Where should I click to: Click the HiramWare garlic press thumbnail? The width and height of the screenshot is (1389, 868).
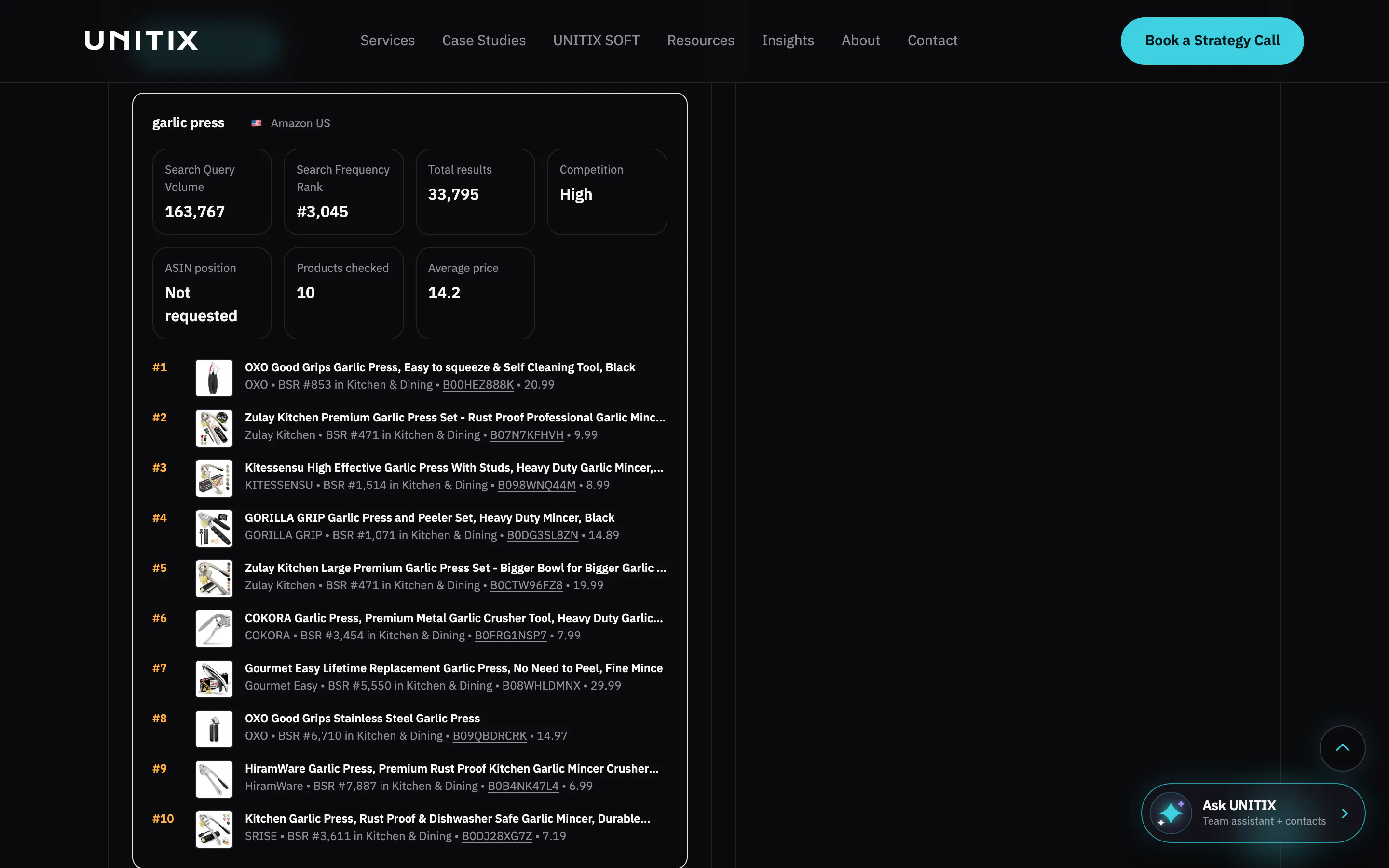(x=214, y=779)
